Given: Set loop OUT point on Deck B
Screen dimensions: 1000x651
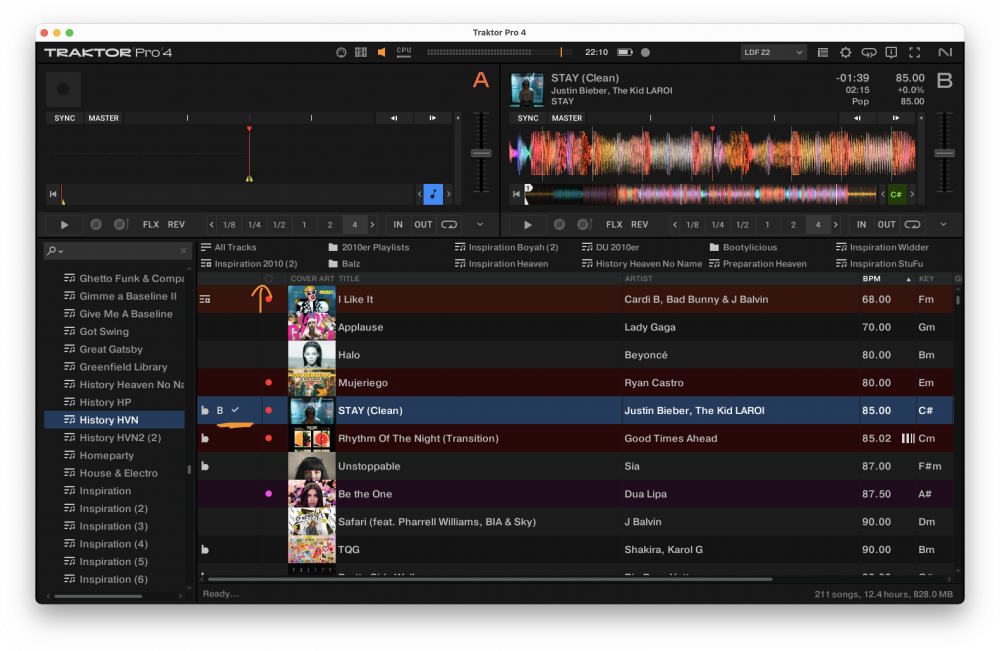Looking at the screenshot, I should [x=886, y=224].
